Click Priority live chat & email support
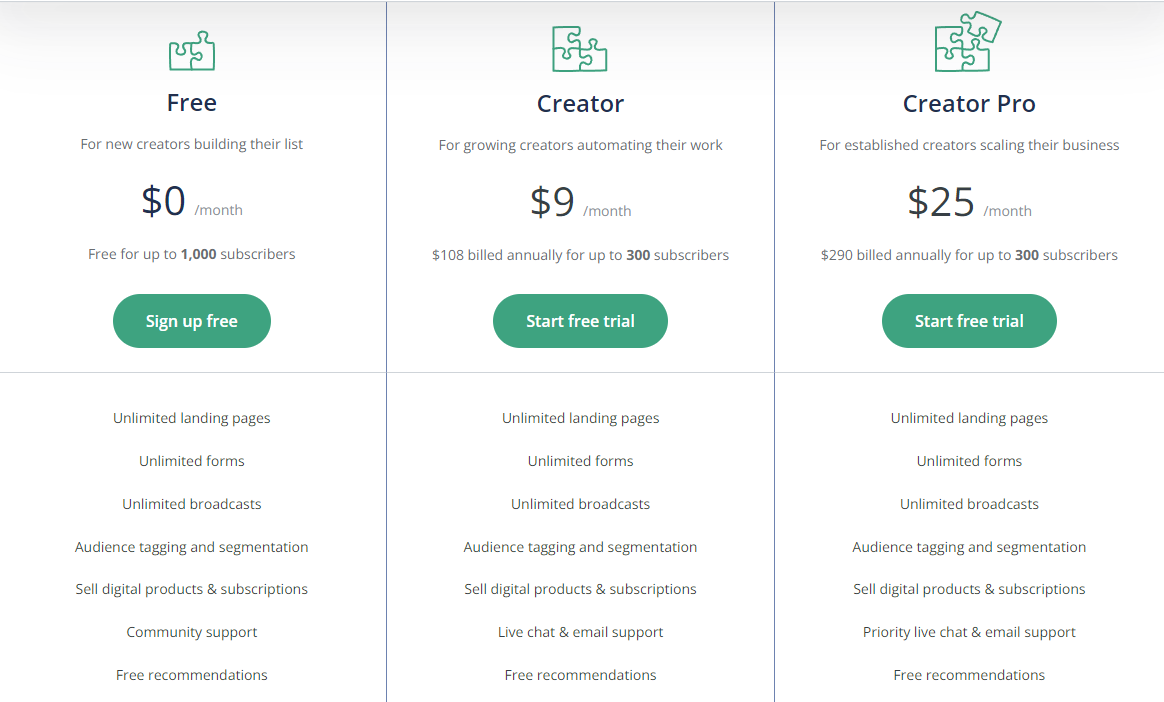Screen dimensions: 1164x702 point(969,632)
